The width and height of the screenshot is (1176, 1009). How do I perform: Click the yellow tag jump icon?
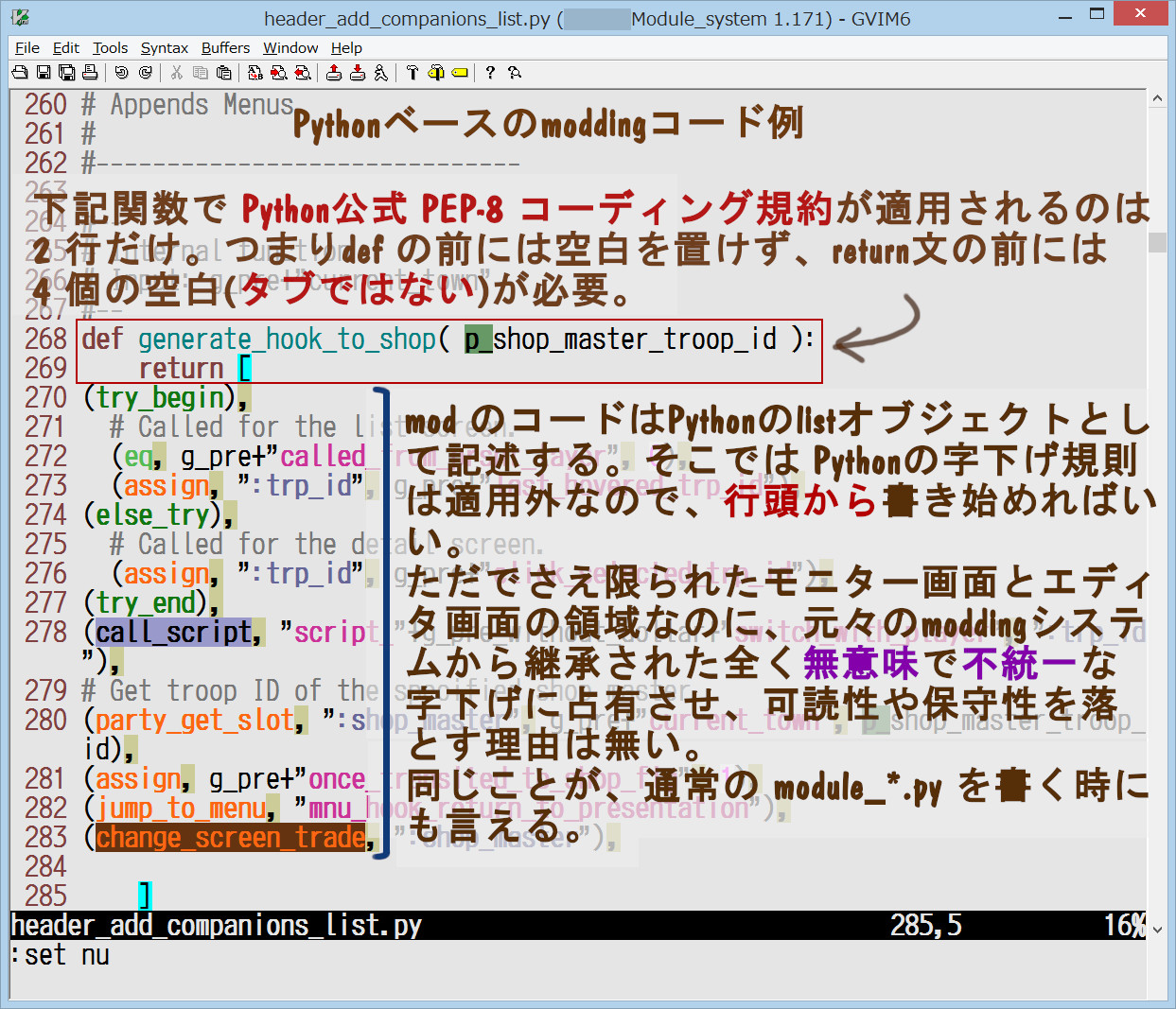click(460, 73)
